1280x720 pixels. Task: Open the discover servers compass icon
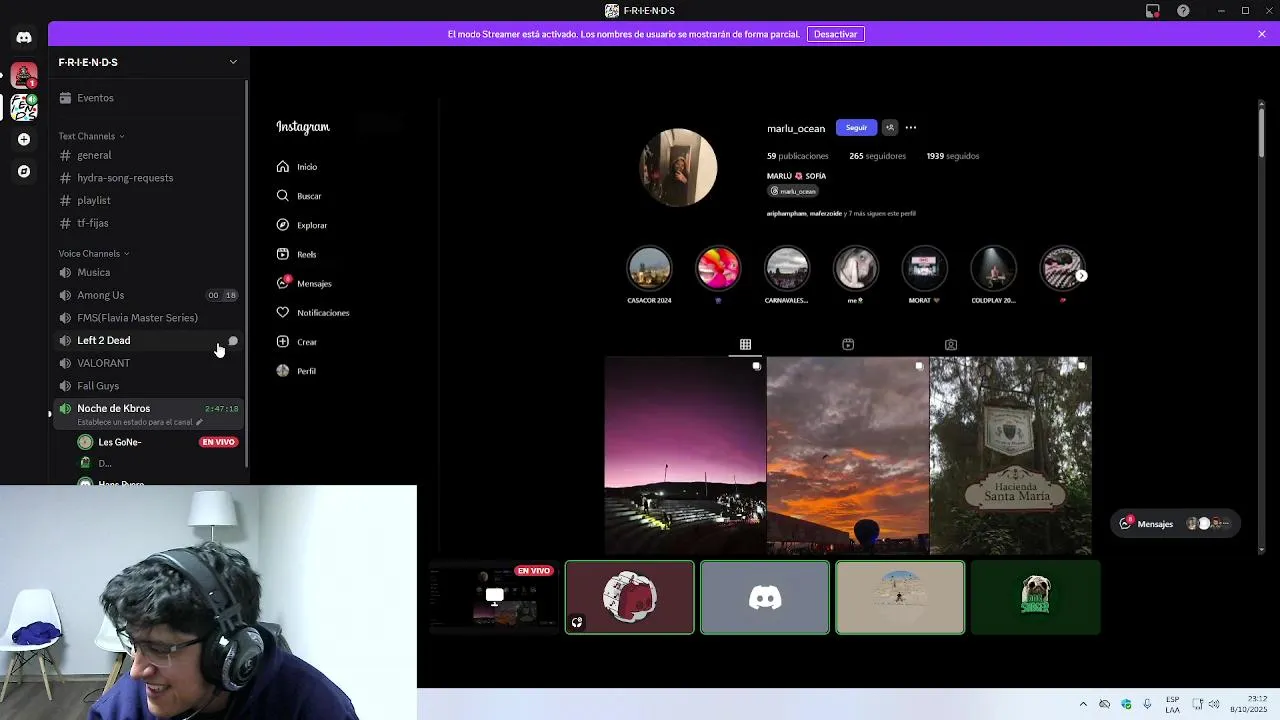pos(24,171)
